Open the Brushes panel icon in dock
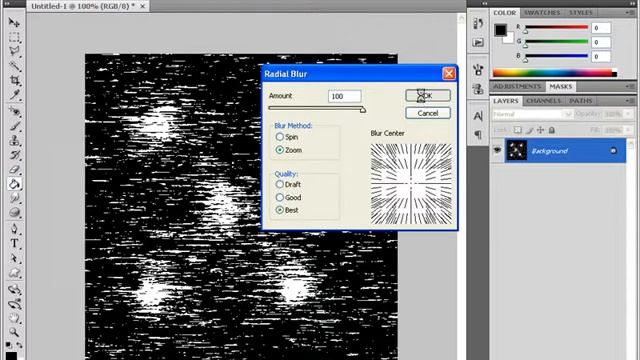 pos(478,69)
